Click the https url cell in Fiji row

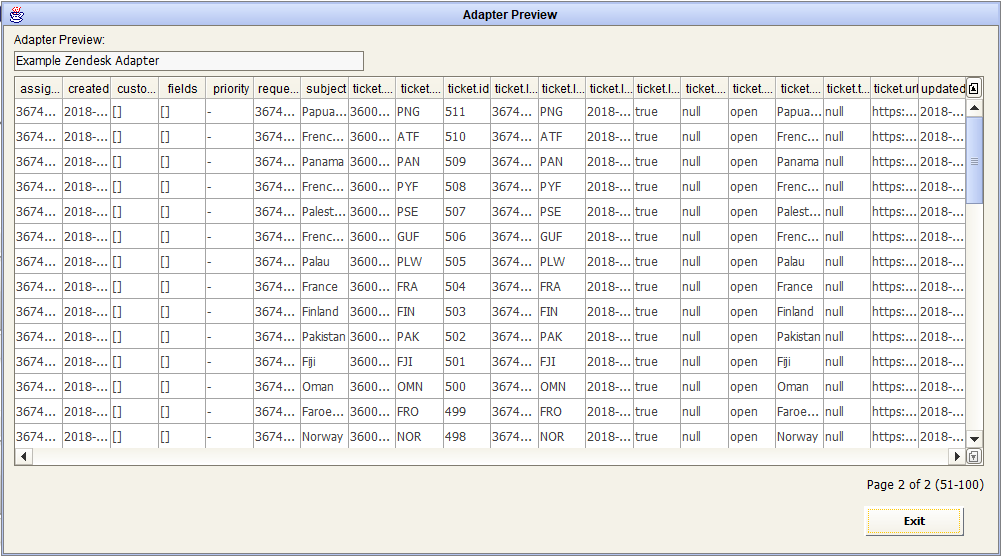pos(894,362)
